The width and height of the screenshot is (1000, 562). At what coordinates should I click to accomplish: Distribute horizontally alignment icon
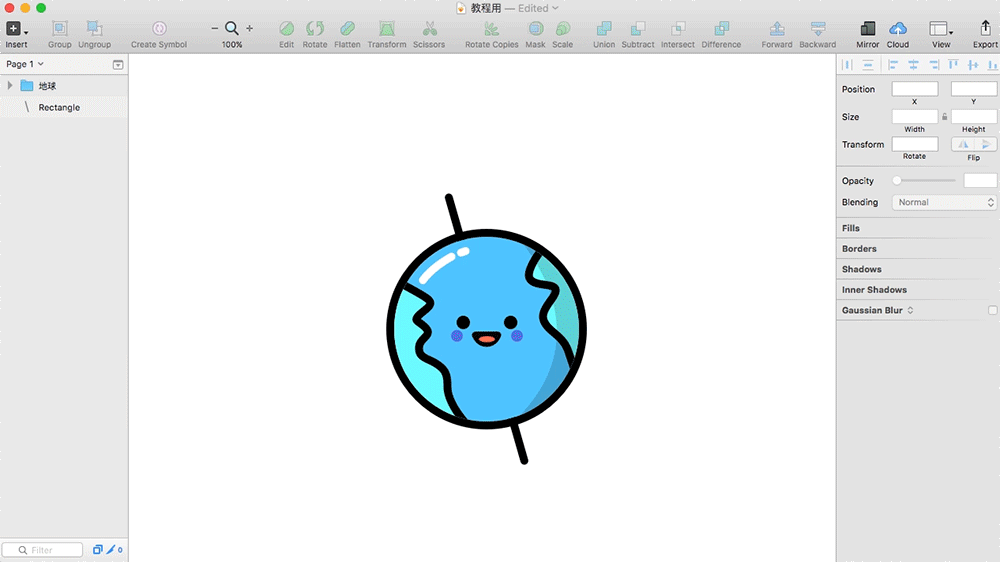pyautogui.click(x=848, y=64)
